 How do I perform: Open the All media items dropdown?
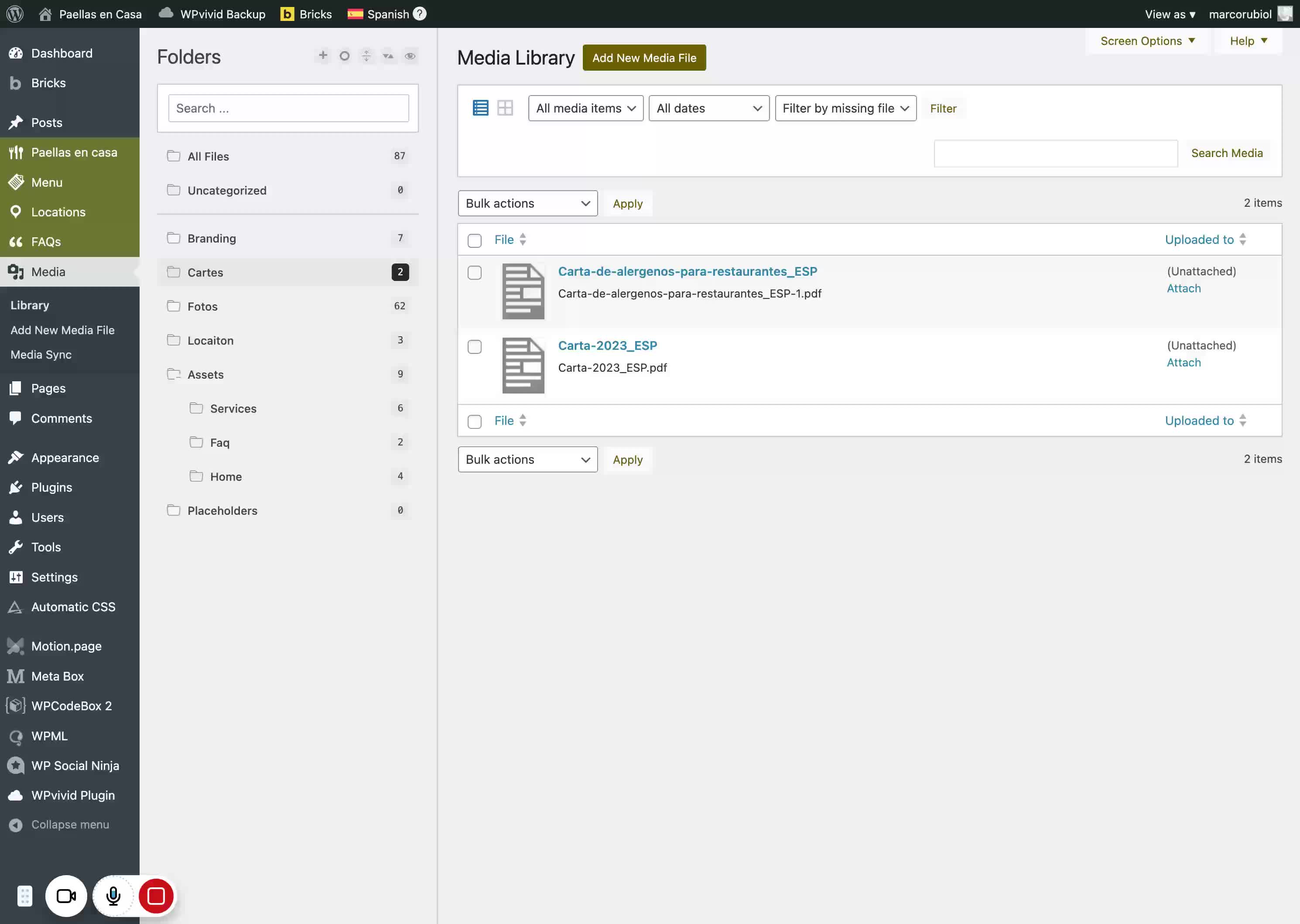point(585,108)
